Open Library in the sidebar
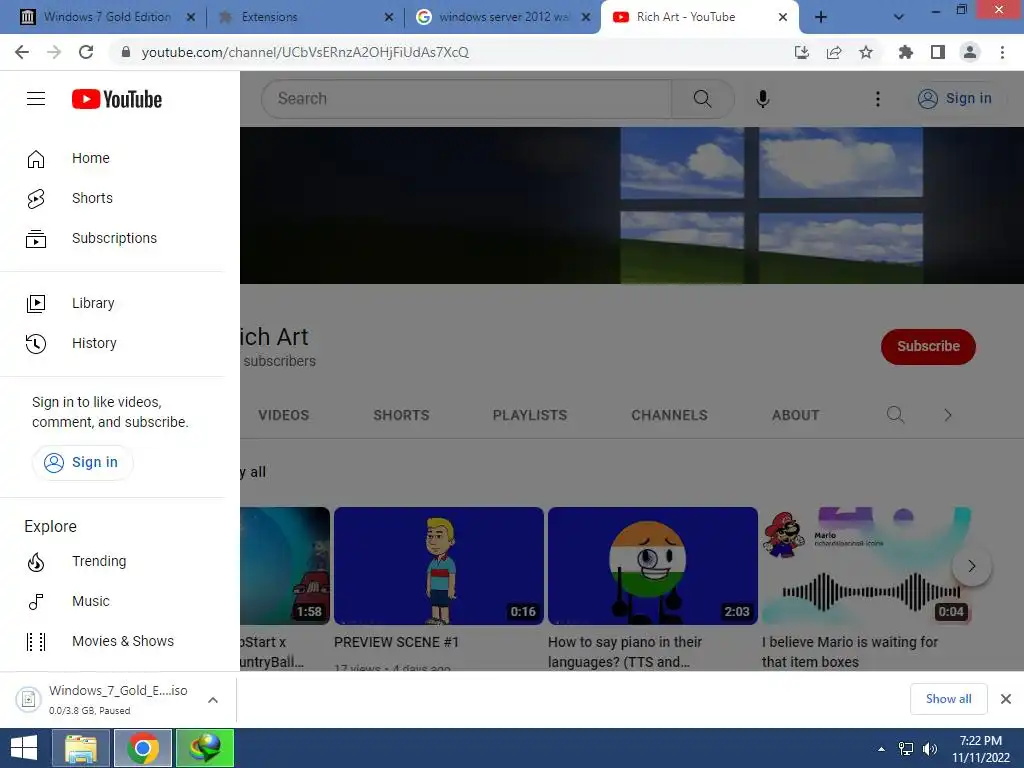 [112, 303]
